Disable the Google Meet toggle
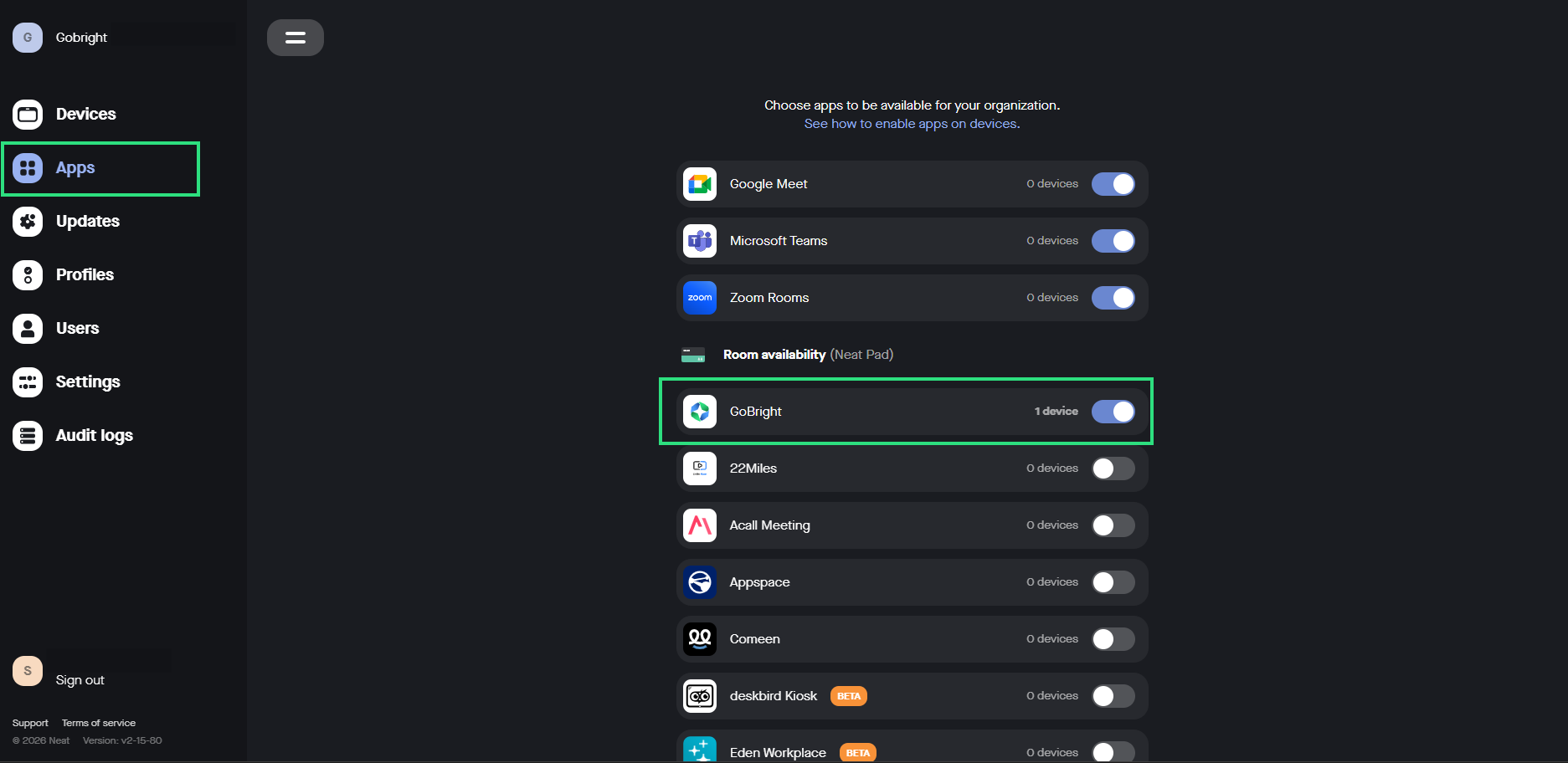The image size is (1568, 763). click(x=1113, y=184)
